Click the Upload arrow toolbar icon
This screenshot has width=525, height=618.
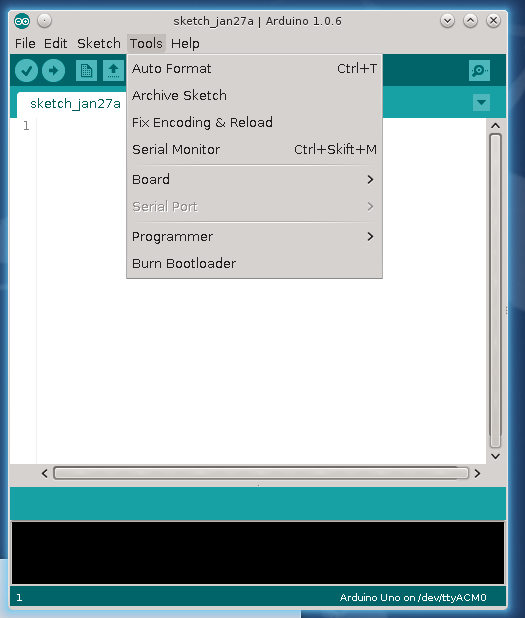coord(54,71)
